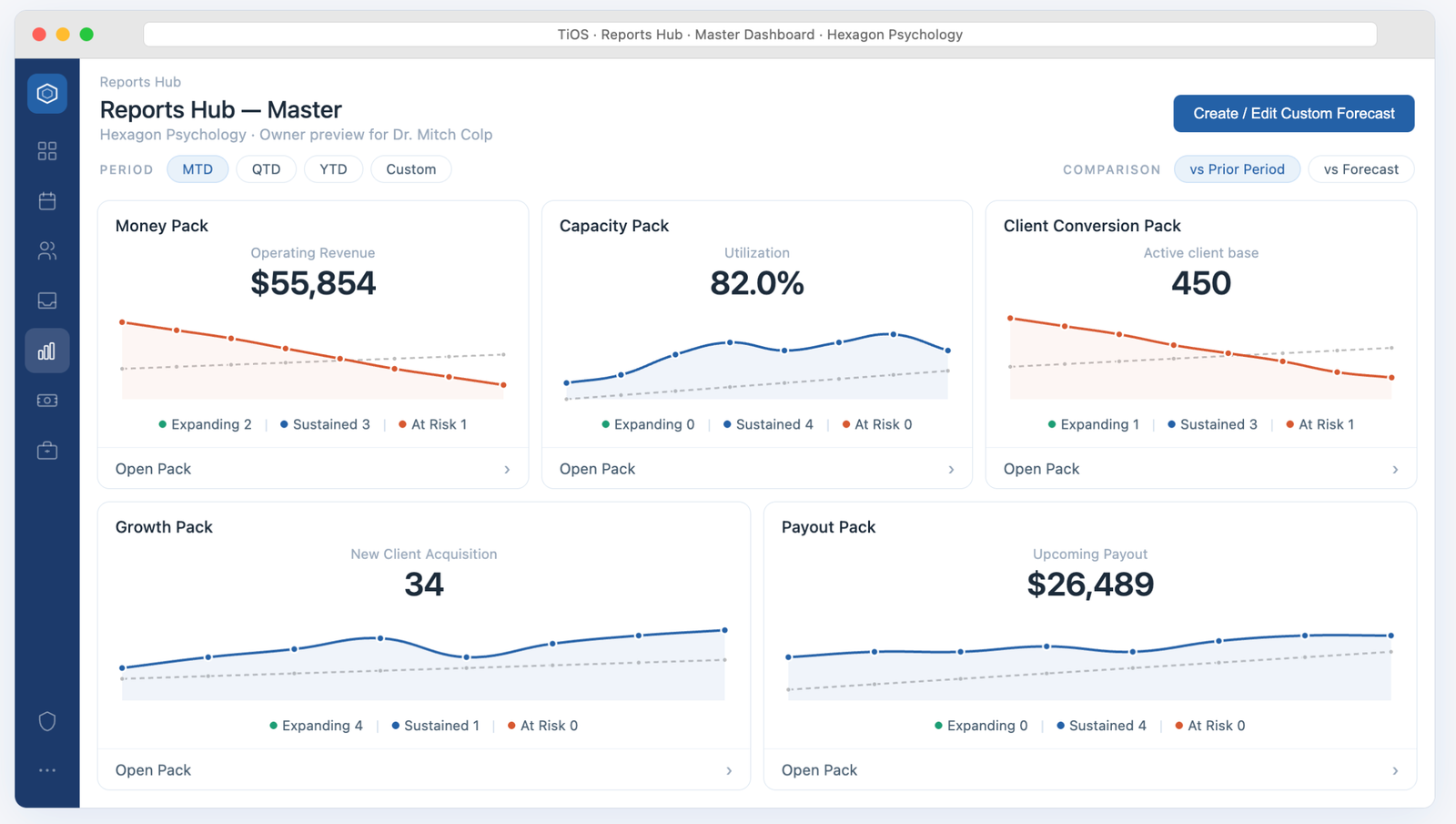Open the shield security icon in sidebar
1456x824 pixels.
tap(47, 721)
